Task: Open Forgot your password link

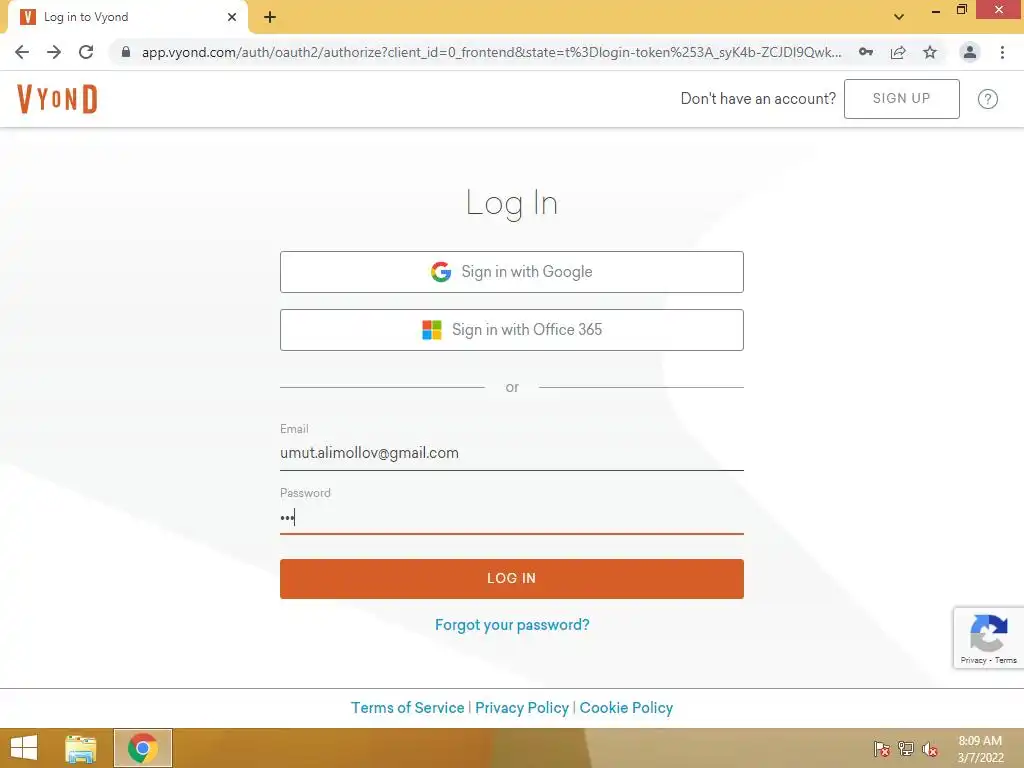Action: pos(512,625)
